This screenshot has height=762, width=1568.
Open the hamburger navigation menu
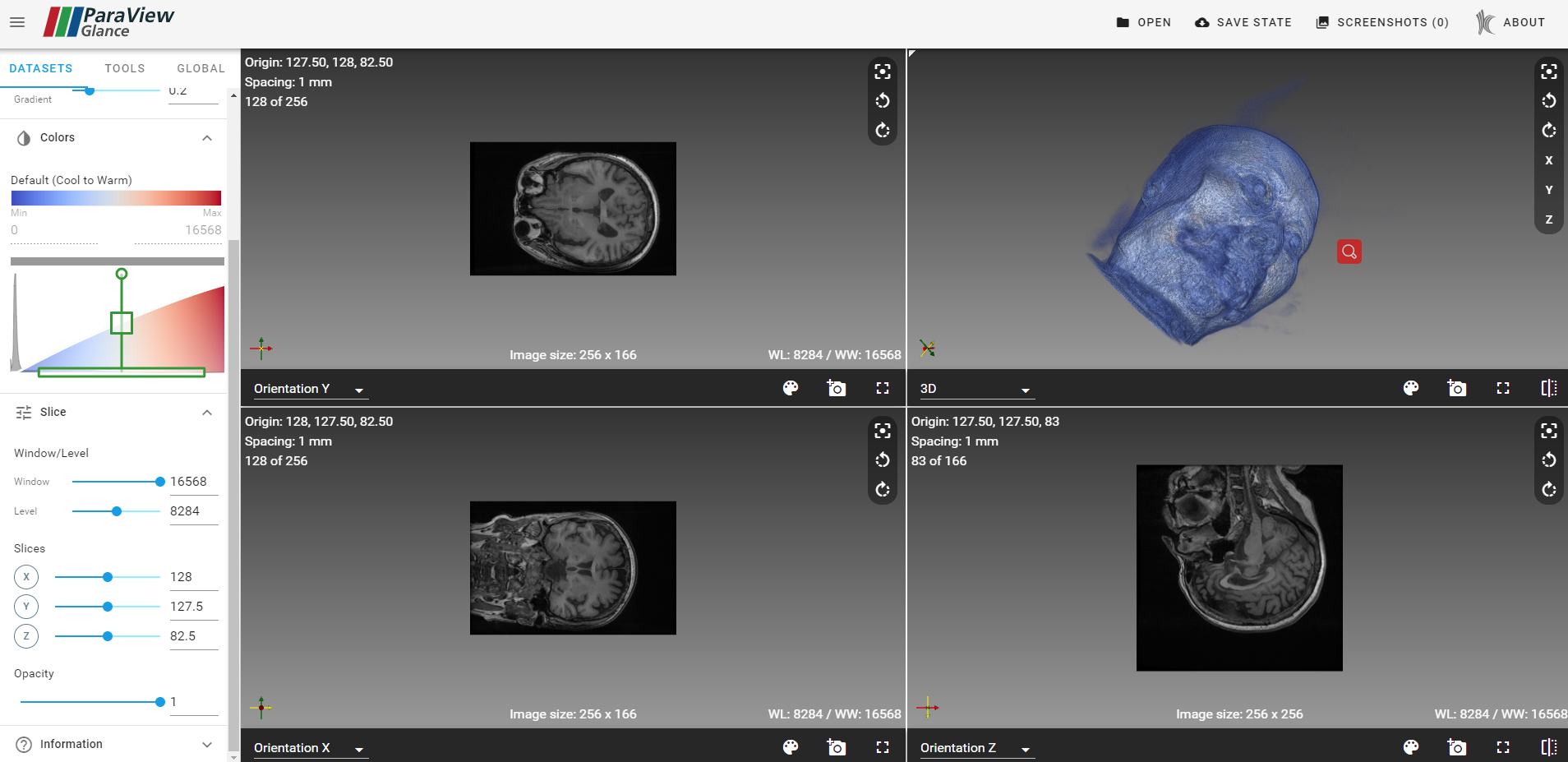click(x=17, y=22)
